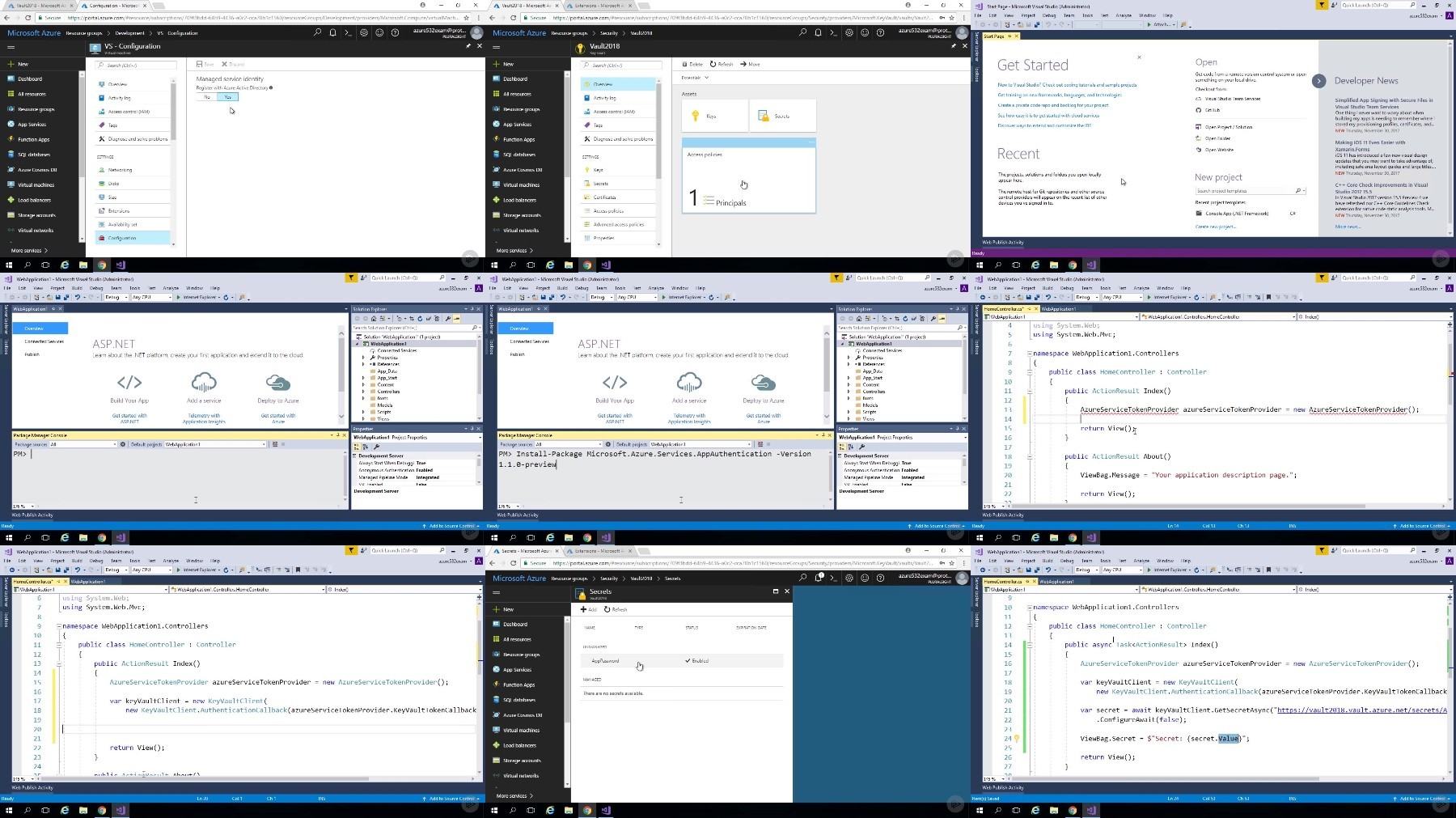Image resolution: width=1456 pixels, height=818 pixels.
Task: Click the Networking icon in VS settings menu
Action: point(102,170)
